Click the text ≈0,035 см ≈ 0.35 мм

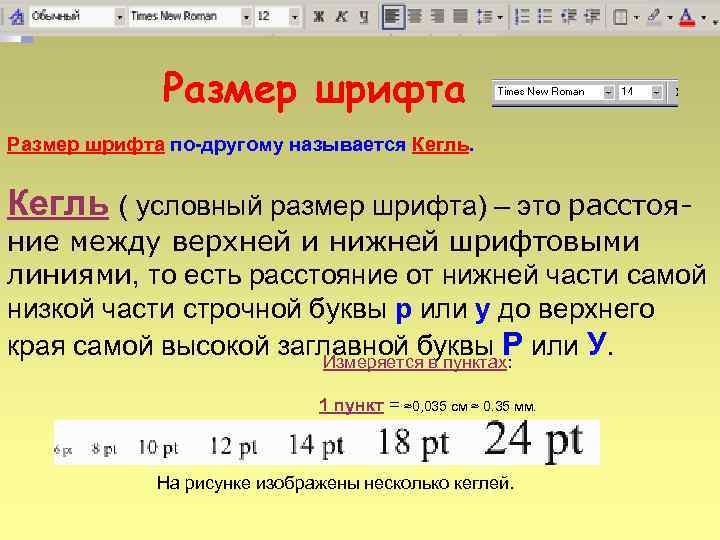pos(469,406)
